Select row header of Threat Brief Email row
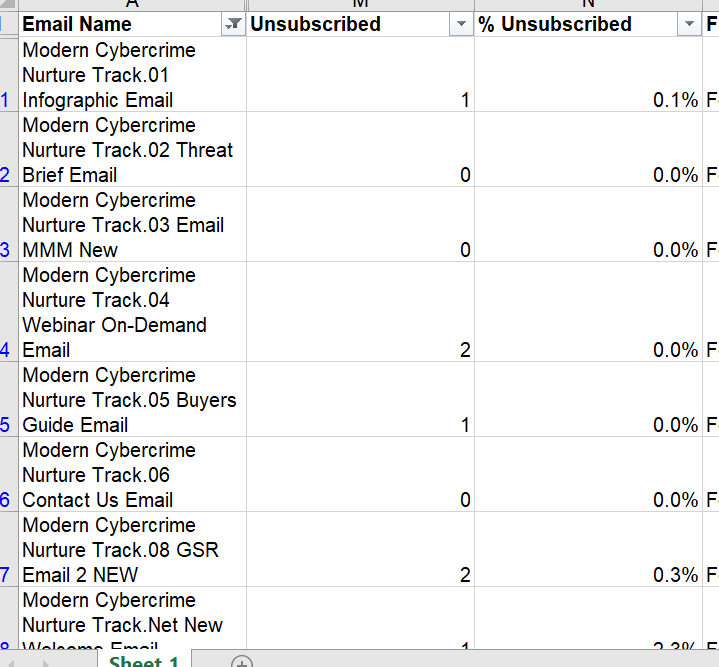This screenshot has height=667, width=719. tap(9, 149)
